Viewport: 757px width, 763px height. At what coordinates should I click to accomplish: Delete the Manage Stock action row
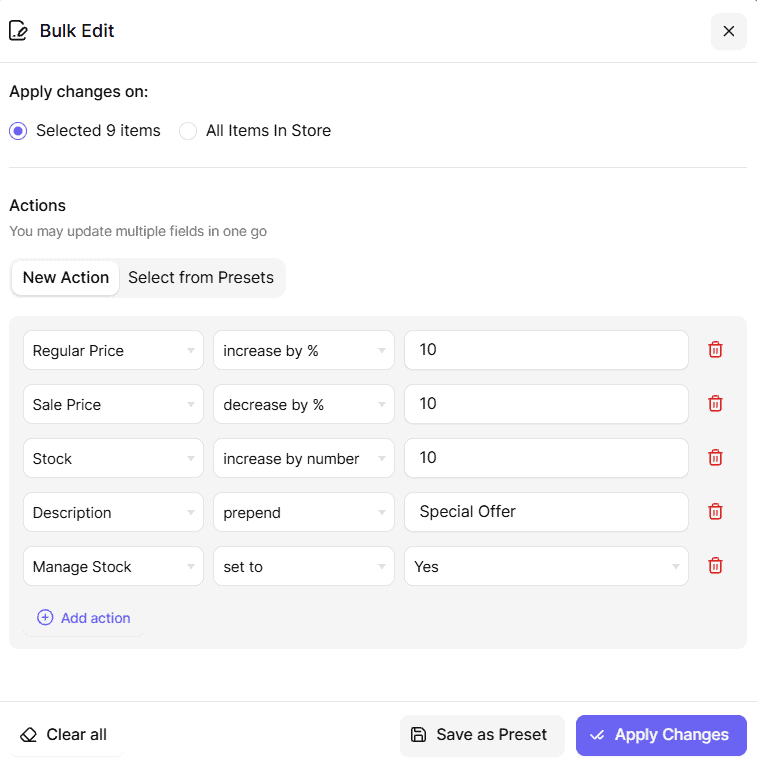coord(715,566)
